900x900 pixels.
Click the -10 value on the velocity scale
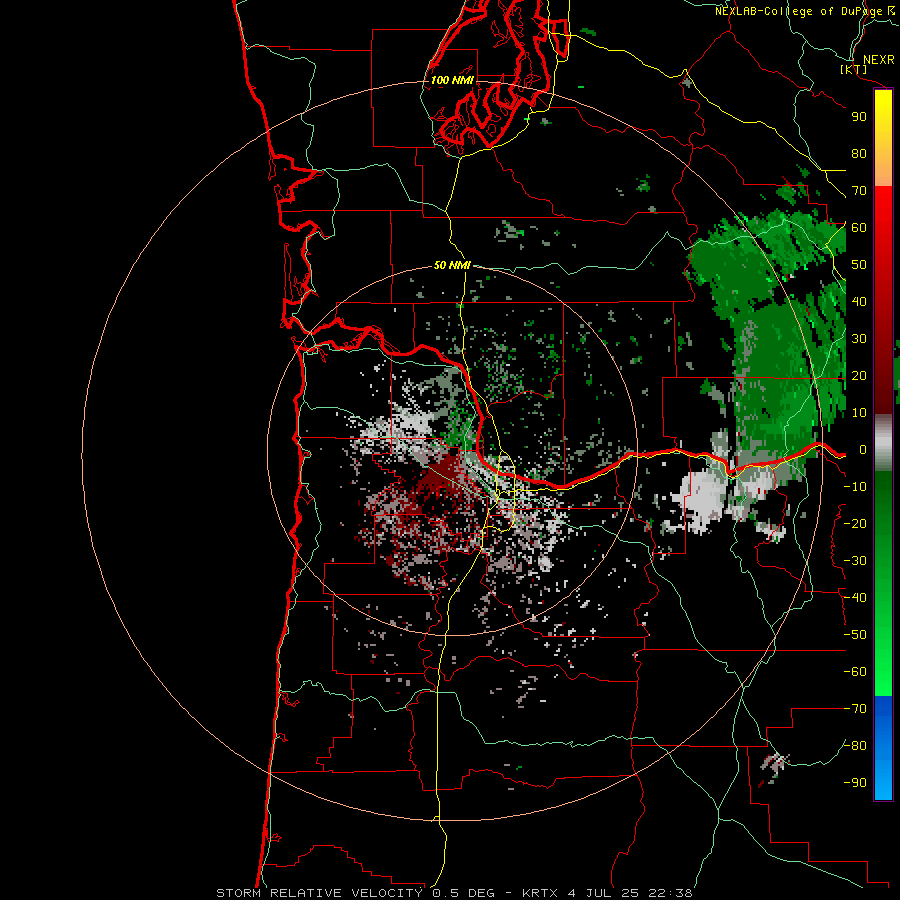[x=855, y=487]
